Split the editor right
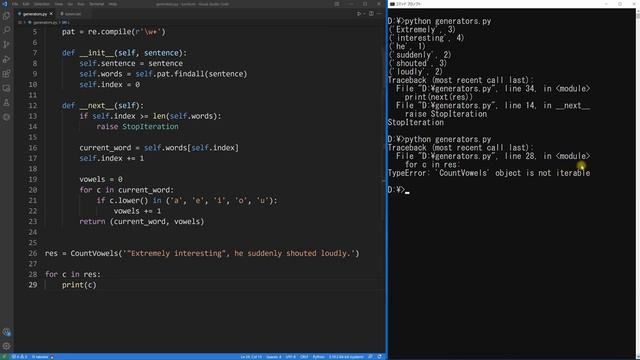 (x=371, y=14)
